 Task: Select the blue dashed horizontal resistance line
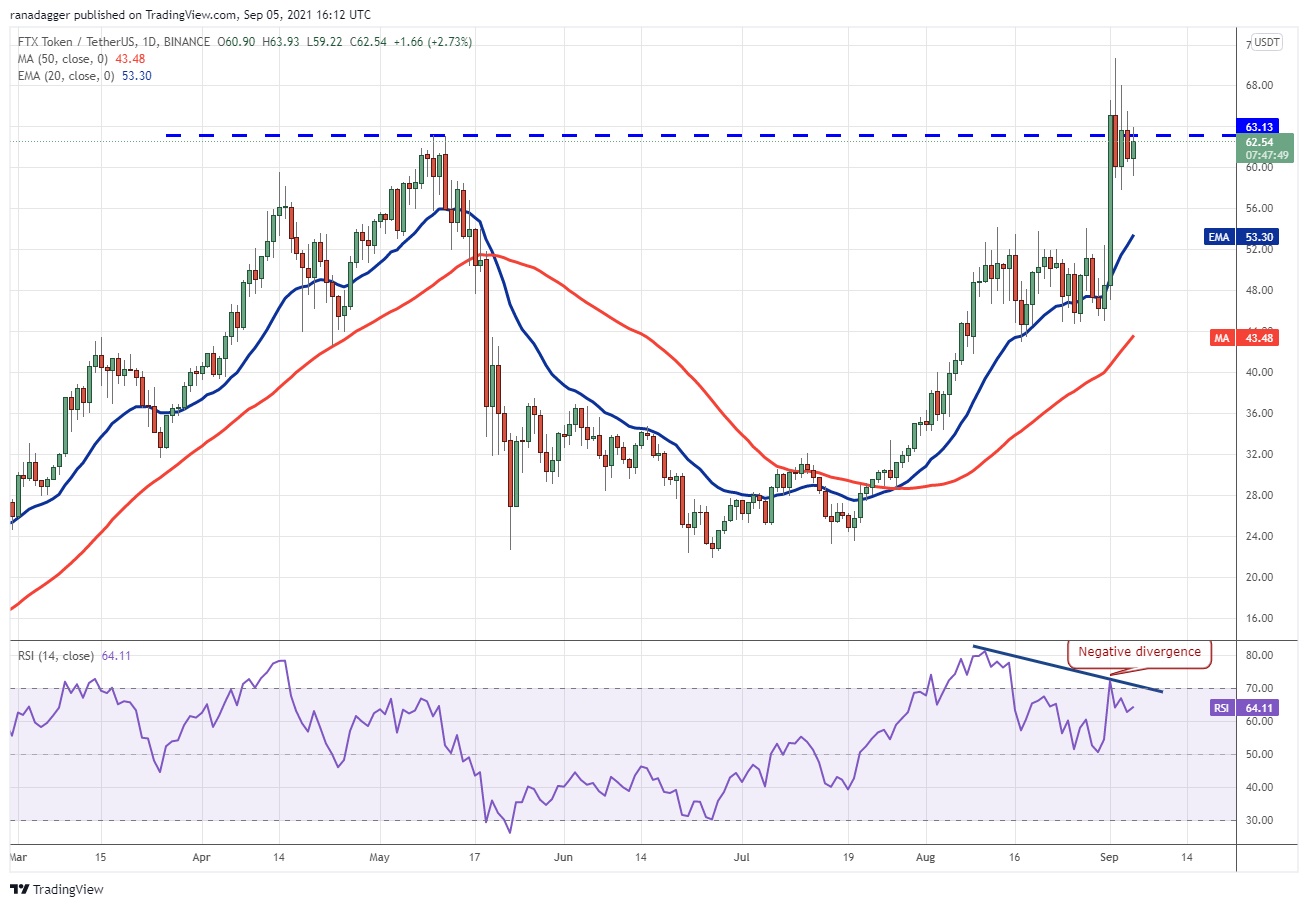click(700, 134)
